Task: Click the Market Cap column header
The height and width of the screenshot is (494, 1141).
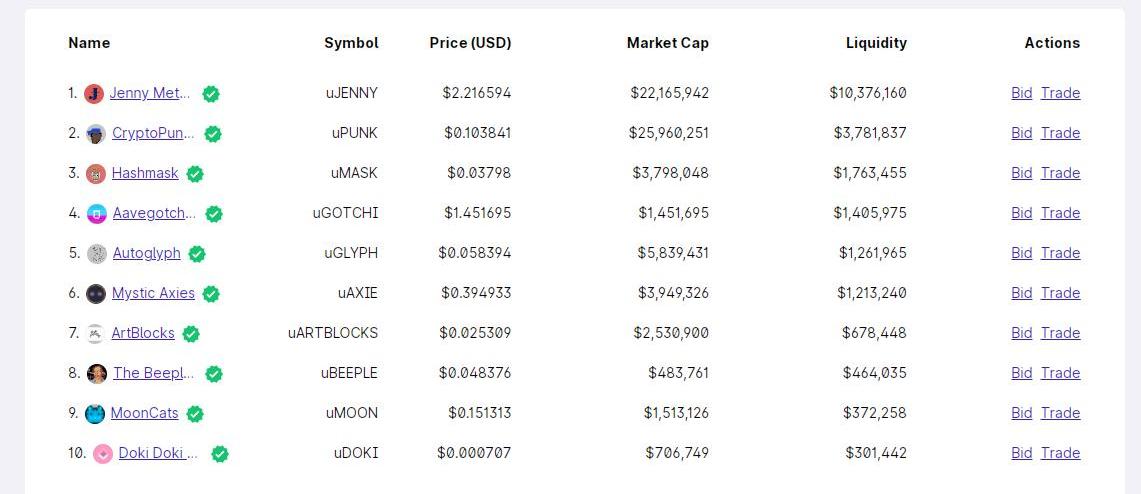Action: (668, 43)
